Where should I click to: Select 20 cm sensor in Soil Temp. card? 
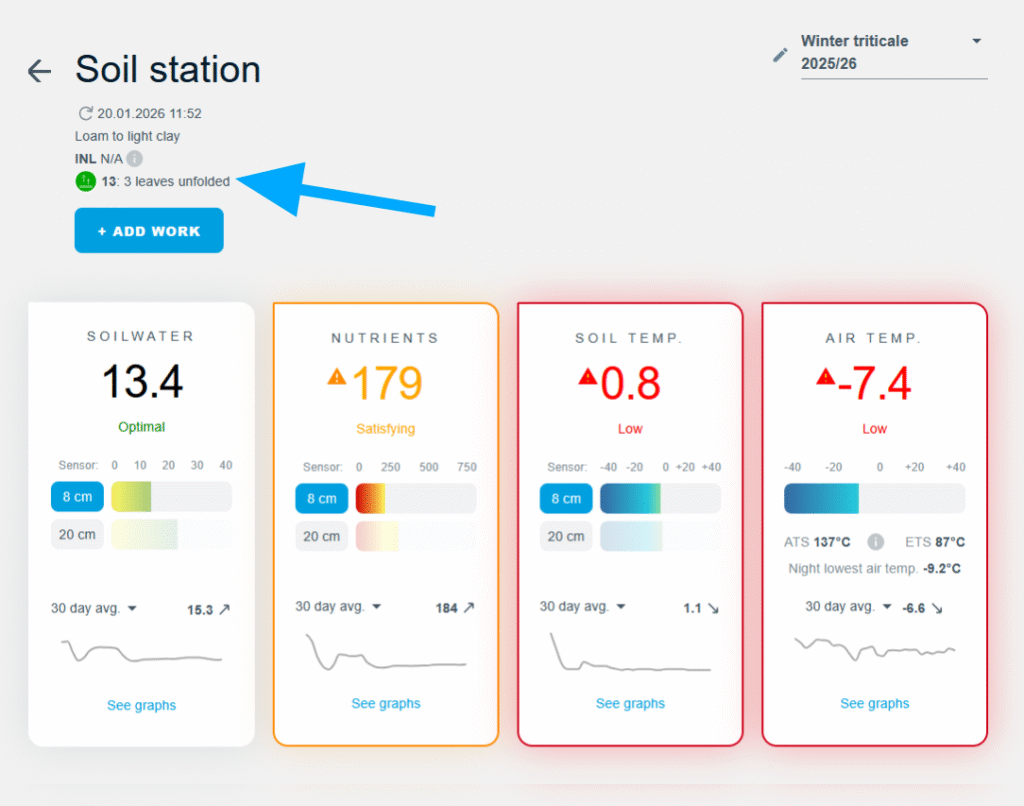(x=565, y=536)
